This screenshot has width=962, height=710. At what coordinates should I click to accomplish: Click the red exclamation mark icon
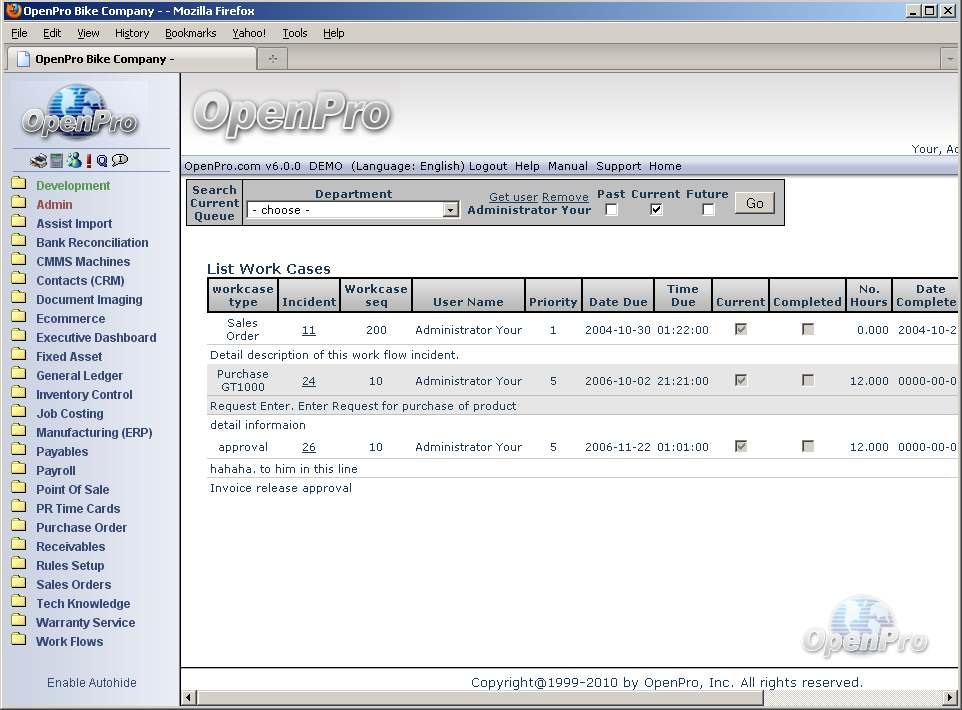point(88,160)
